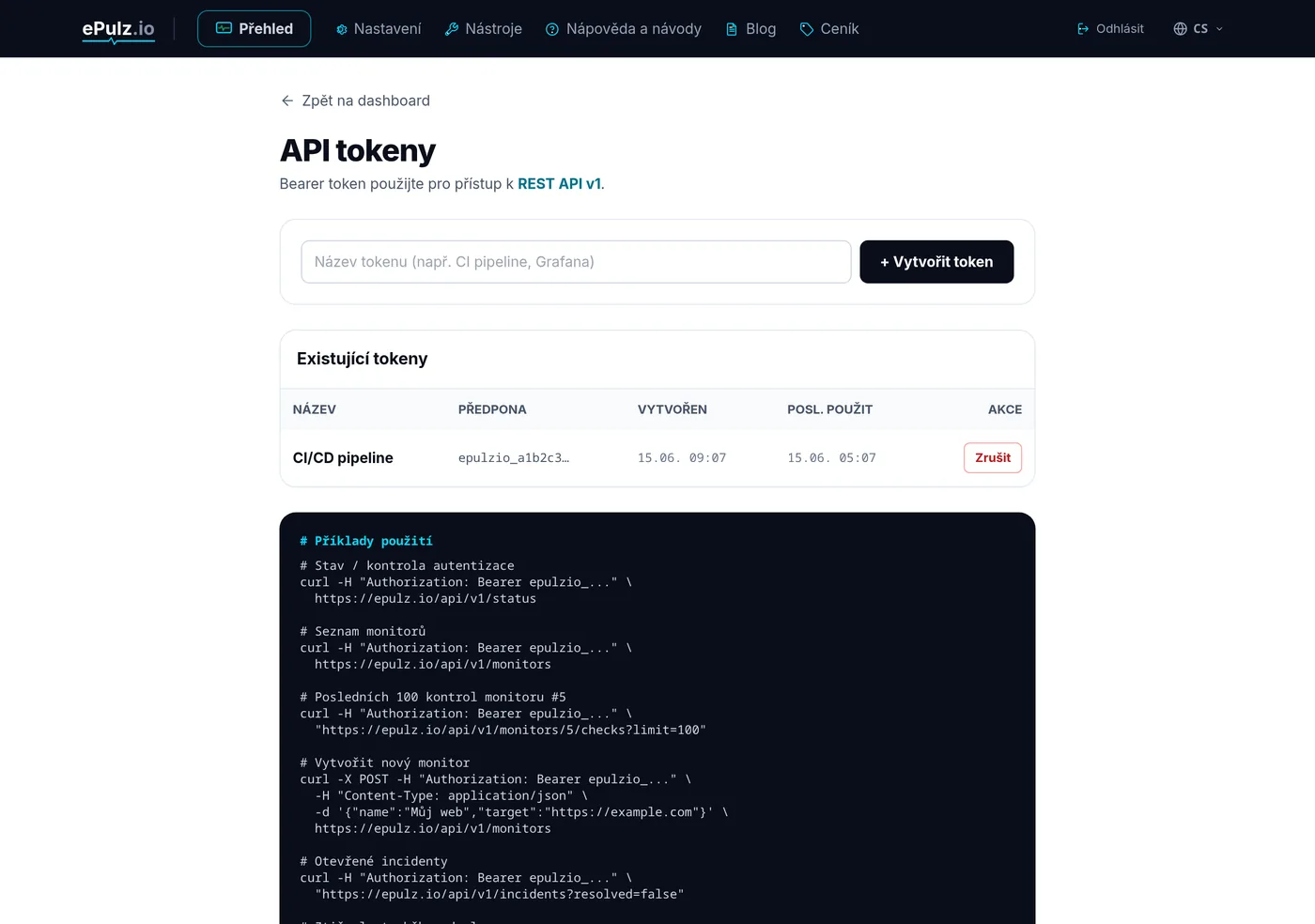Click the CI/CD pipeline token name
The width and height of the screenshot is (1315, 924).
tap(343, 458)
